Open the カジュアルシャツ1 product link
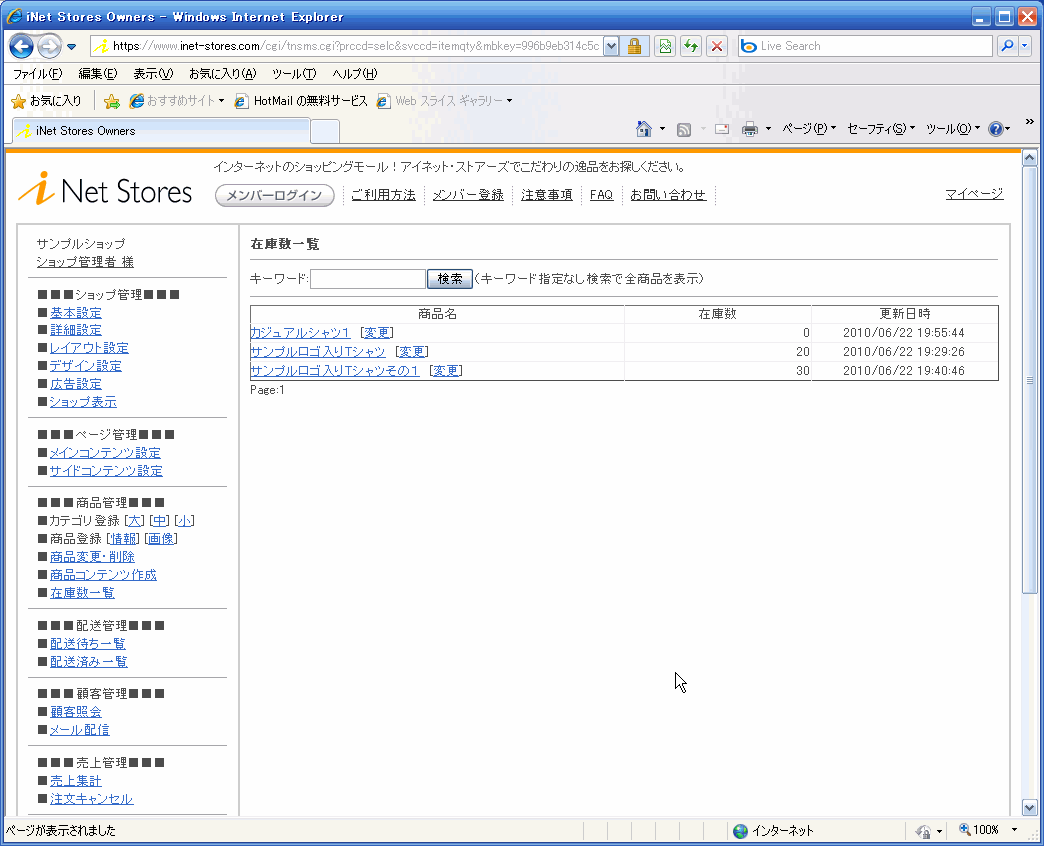This screenshot has width=1044, height=846. 300,333
